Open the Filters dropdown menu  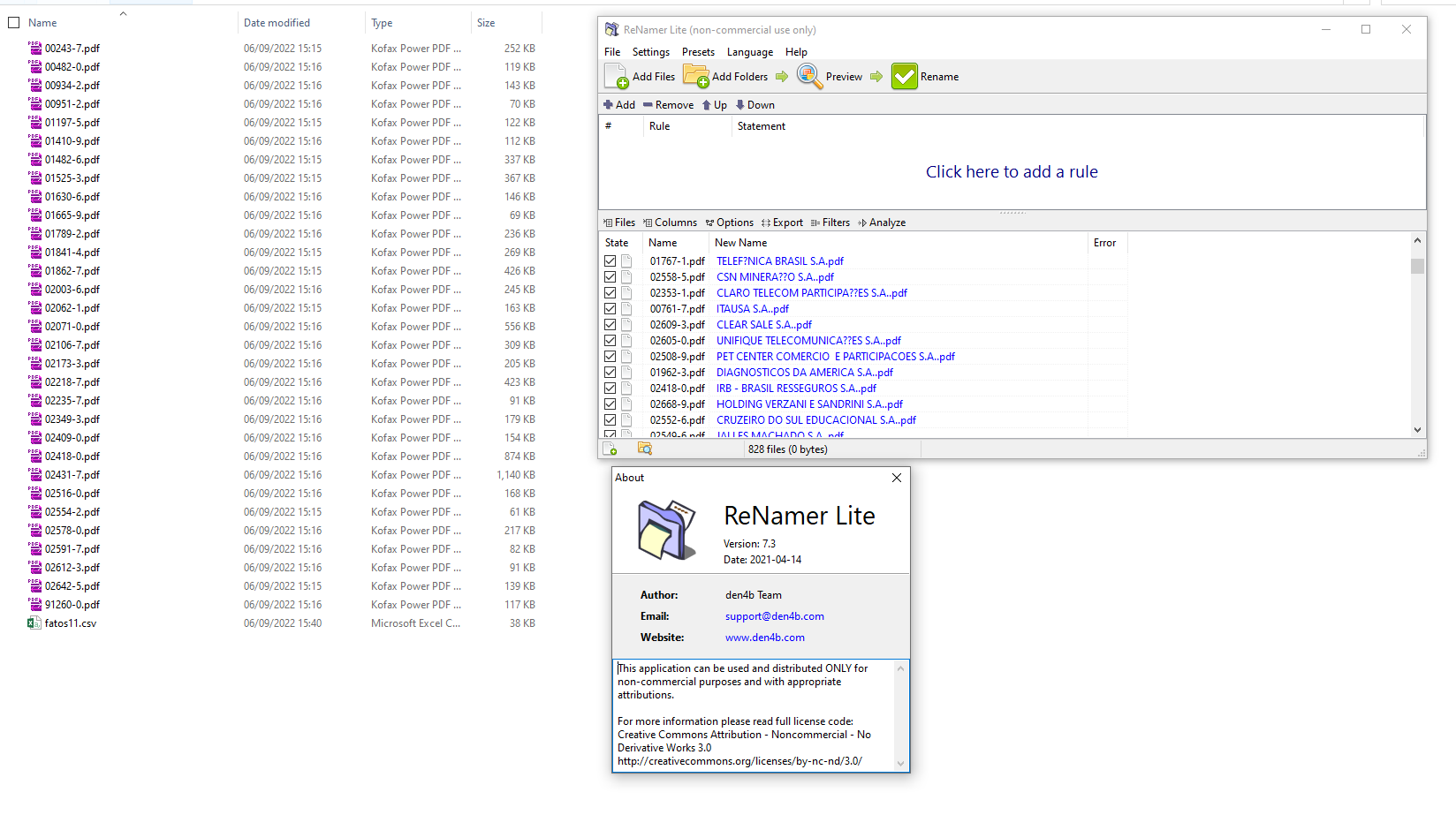(830, 223)
